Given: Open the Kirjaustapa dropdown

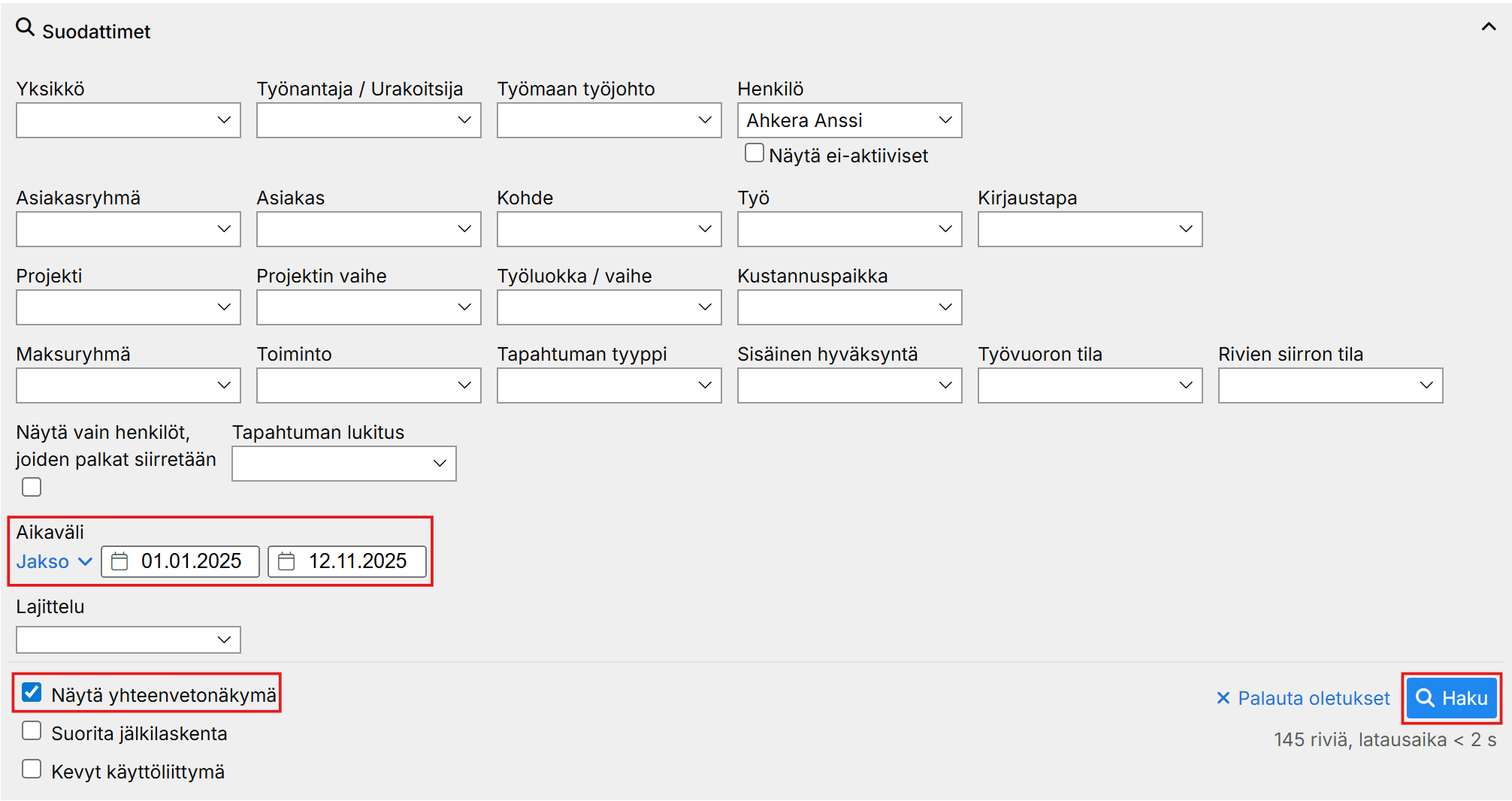Looking at the screenshot, I should click(1090, 229).
